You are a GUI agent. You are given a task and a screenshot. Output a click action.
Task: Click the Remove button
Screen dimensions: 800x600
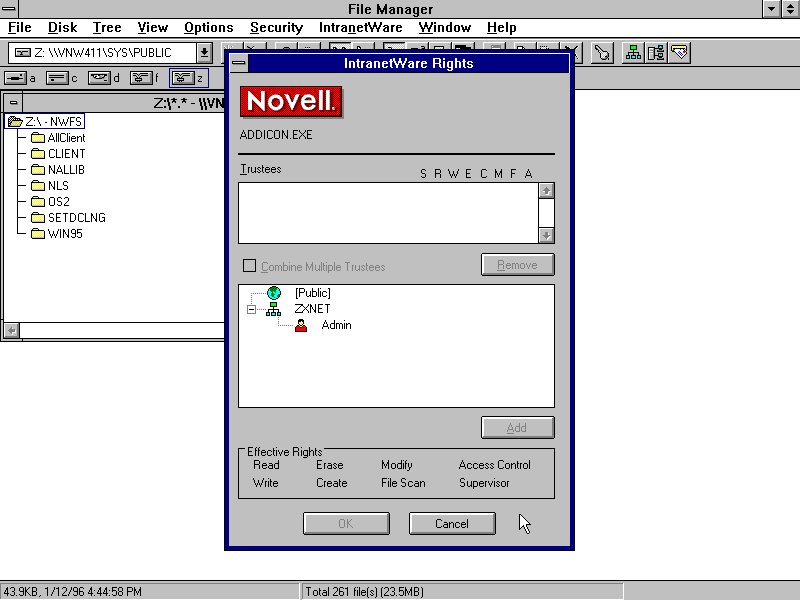517,265
